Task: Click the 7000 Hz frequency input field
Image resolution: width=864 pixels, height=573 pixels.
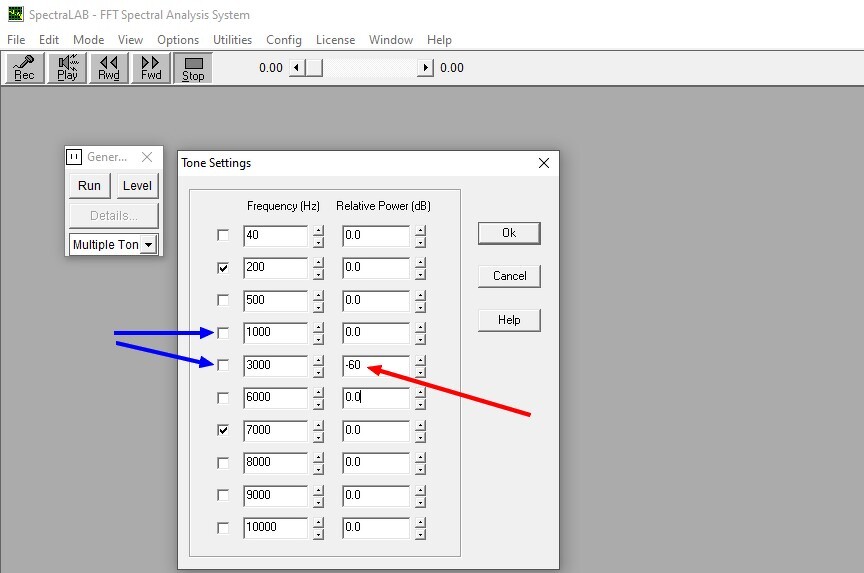Action: coord(276,430)
